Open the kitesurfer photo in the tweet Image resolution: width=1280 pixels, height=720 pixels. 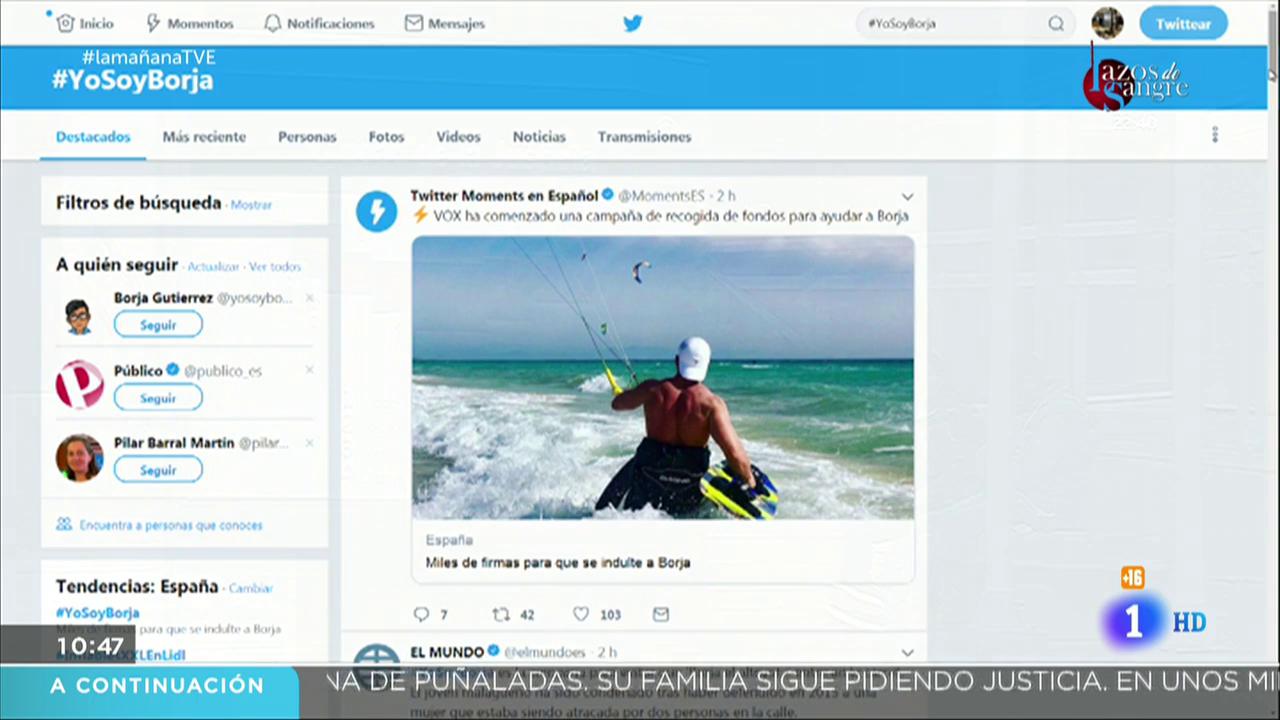[x=662, y=377]
